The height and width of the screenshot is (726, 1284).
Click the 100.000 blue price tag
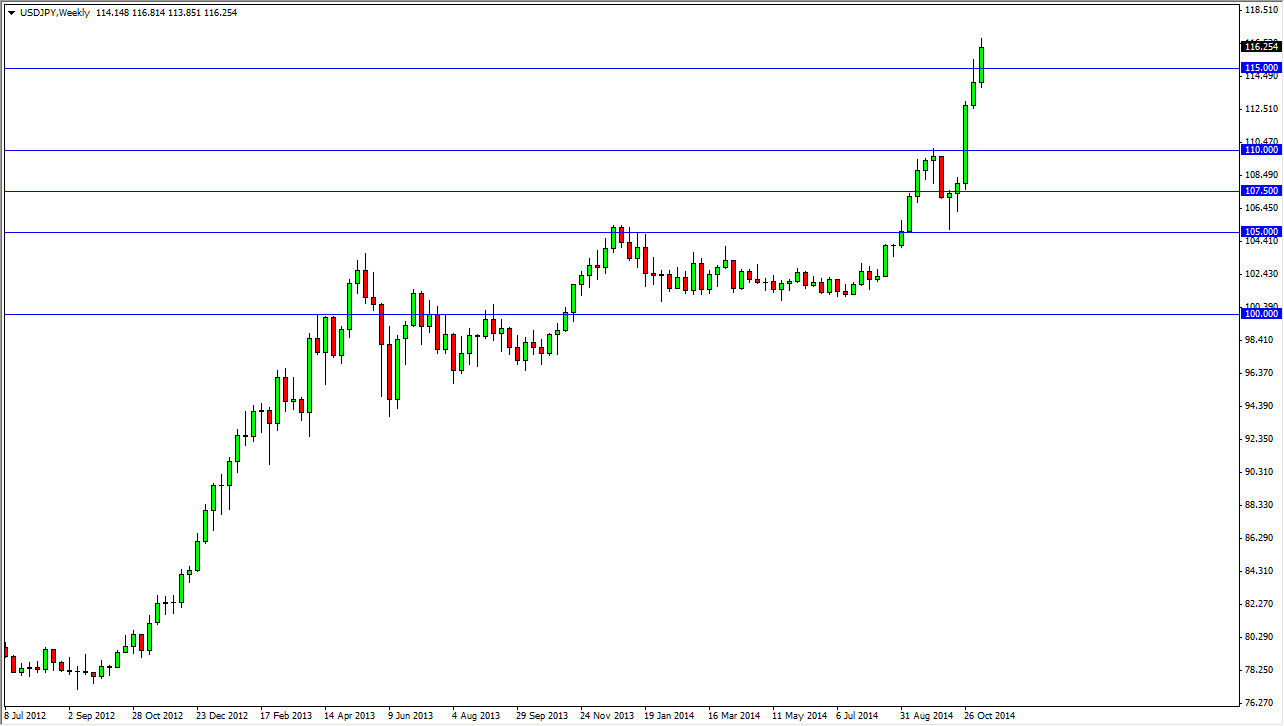(x=1260, y=314)
